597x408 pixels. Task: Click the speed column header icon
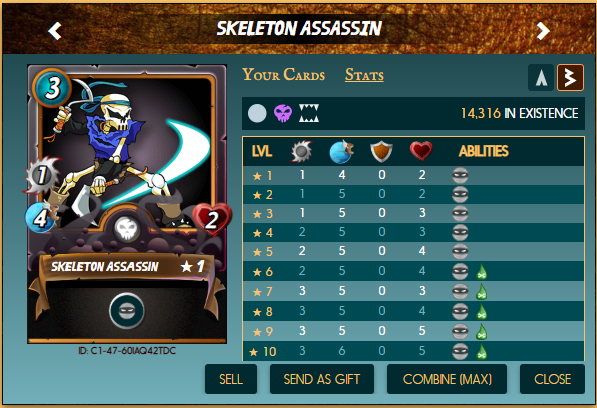click(x=342, y=151)
